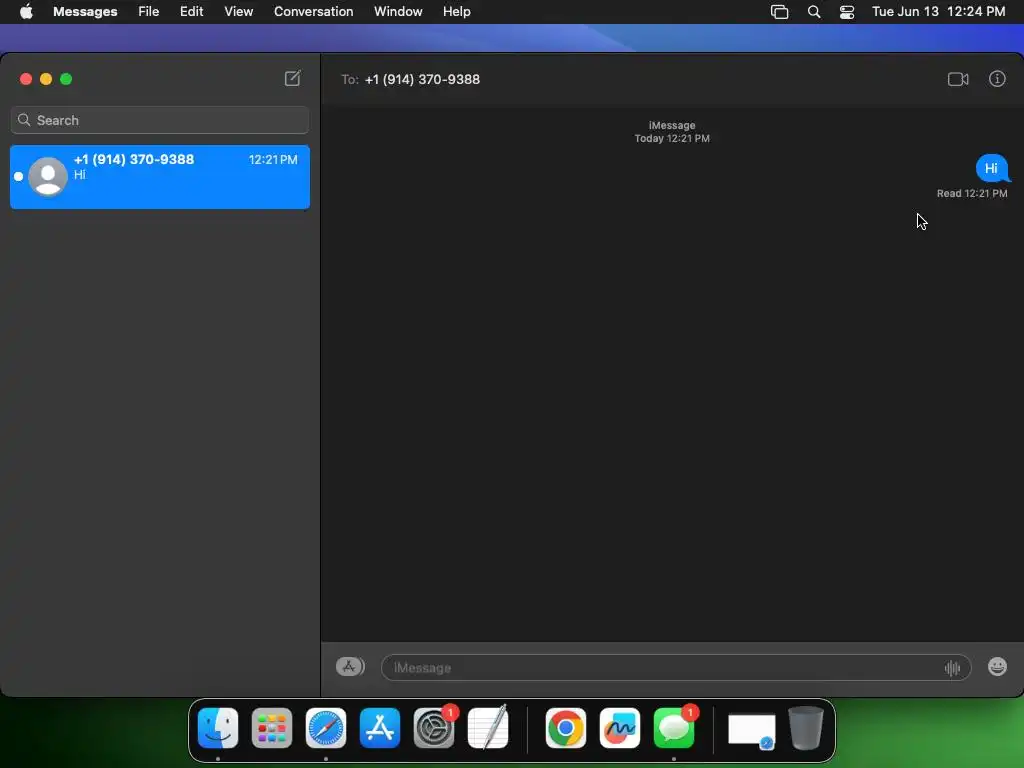Open the Apps button beside message field
Viewport: 1024px width, 768px height.
(x=350, y=667)
